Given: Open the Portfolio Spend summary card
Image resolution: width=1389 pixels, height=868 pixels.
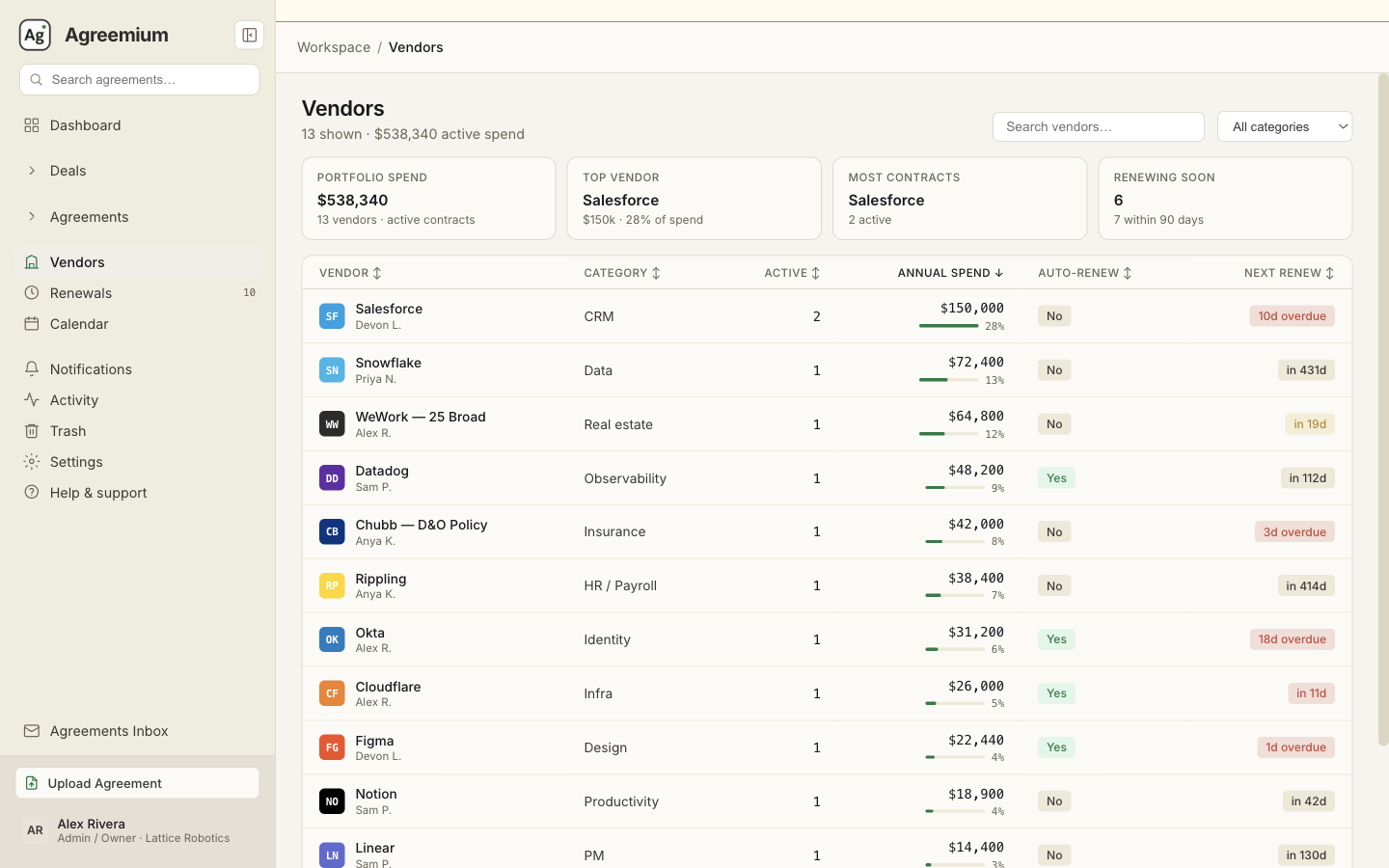Looking at the screenshot, I should coord(428,199).
